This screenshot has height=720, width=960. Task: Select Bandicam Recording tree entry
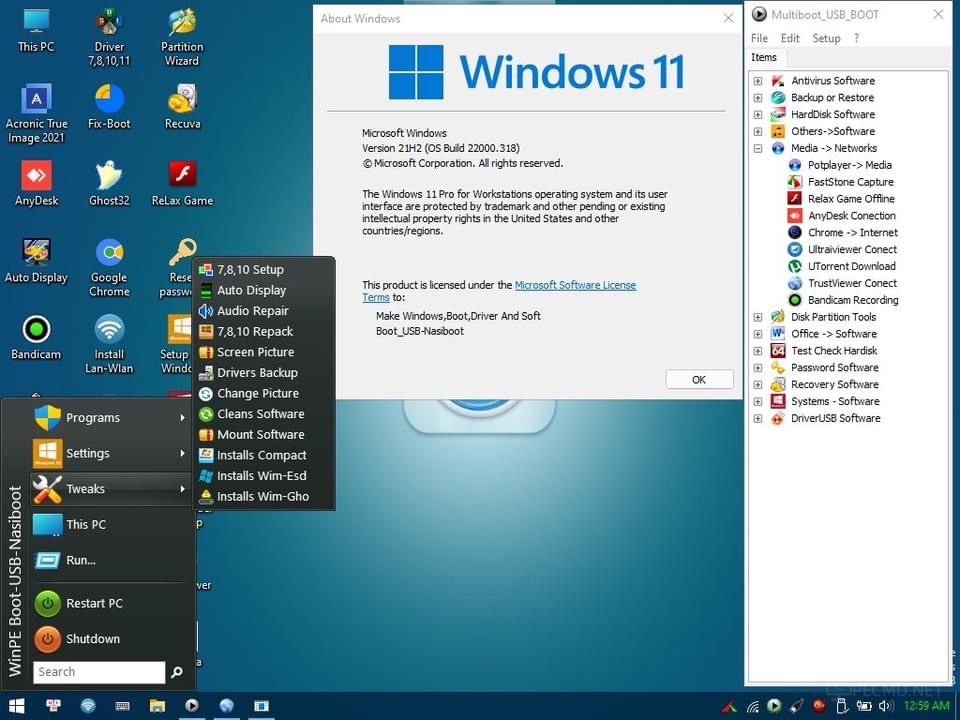click(853, 300)
